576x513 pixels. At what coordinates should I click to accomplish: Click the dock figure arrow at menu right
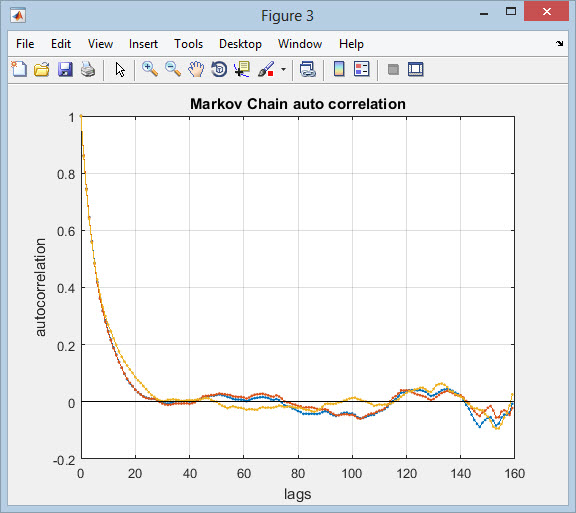pos(559,44)
